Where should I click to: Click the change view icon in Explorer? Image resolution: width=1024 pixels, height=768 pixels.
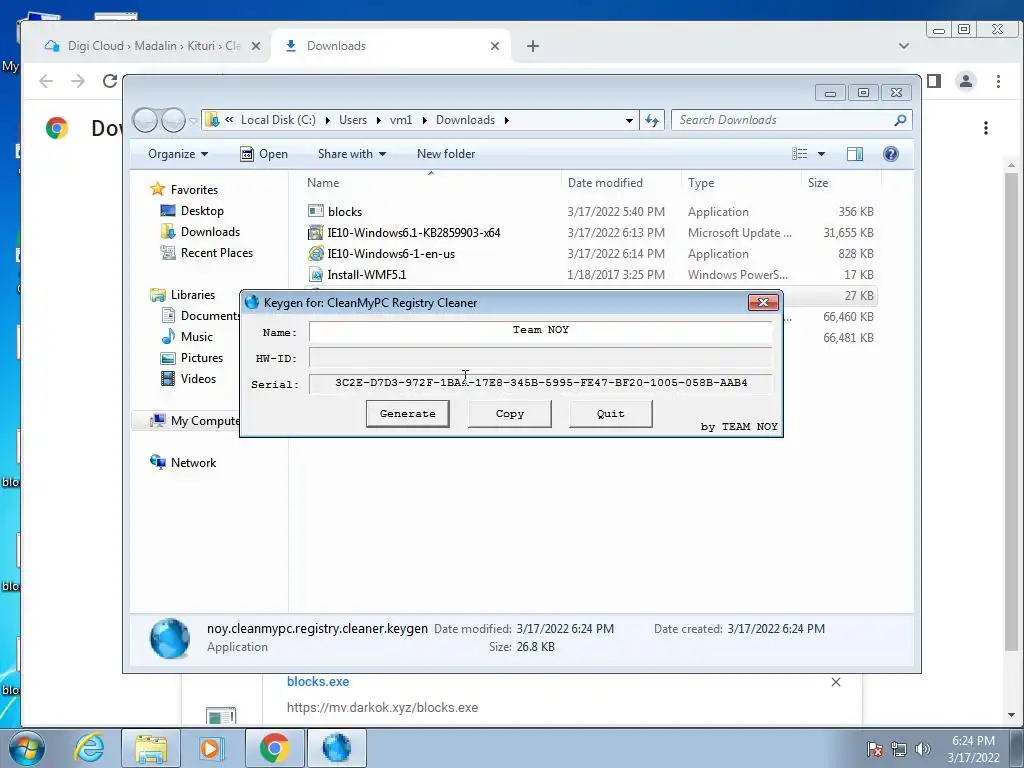[799, 154]
